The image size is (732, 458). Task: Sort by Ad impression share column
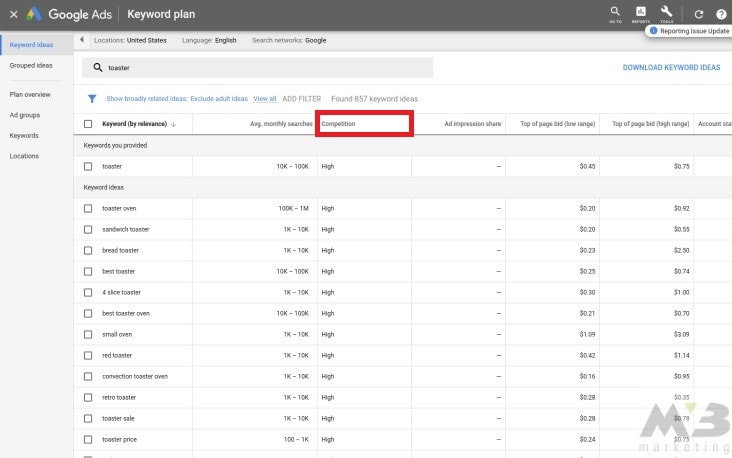point(472,124)
